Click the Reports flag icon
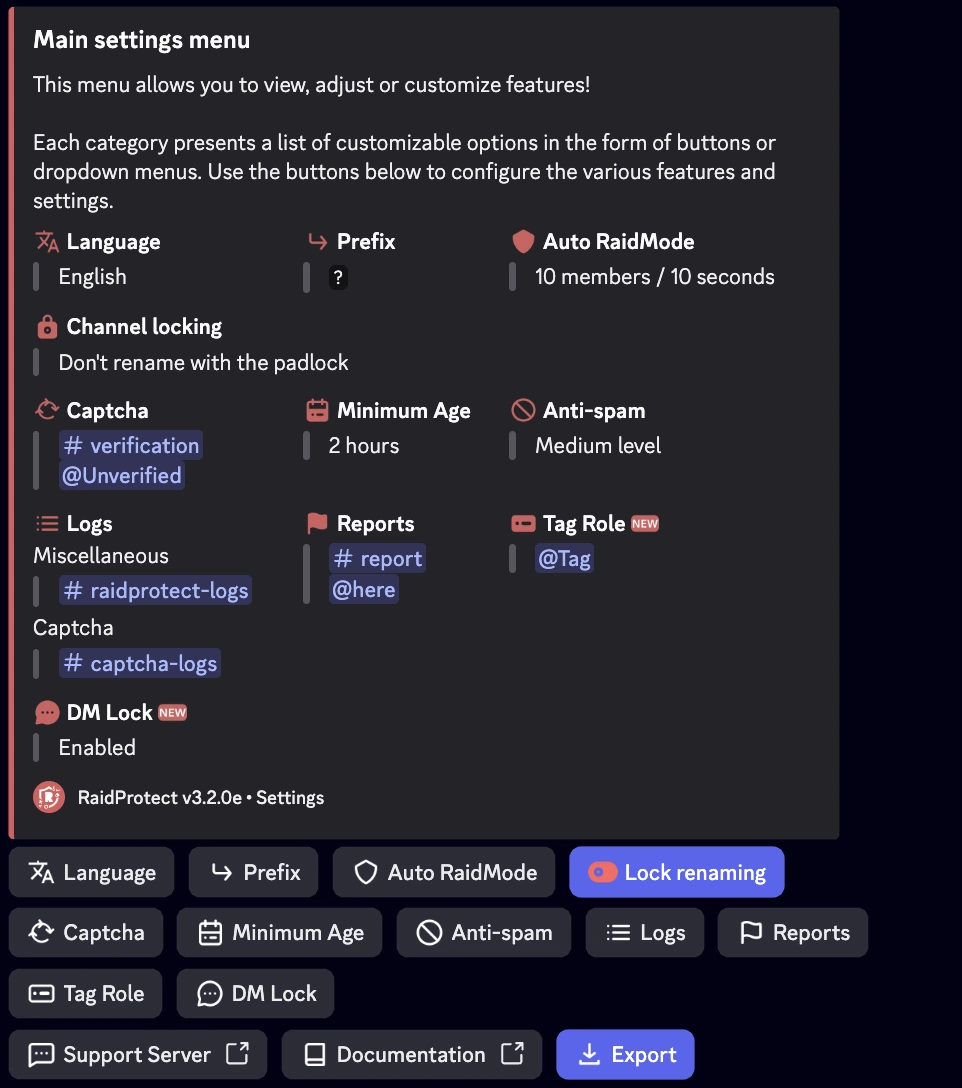 tap(314, 523)
